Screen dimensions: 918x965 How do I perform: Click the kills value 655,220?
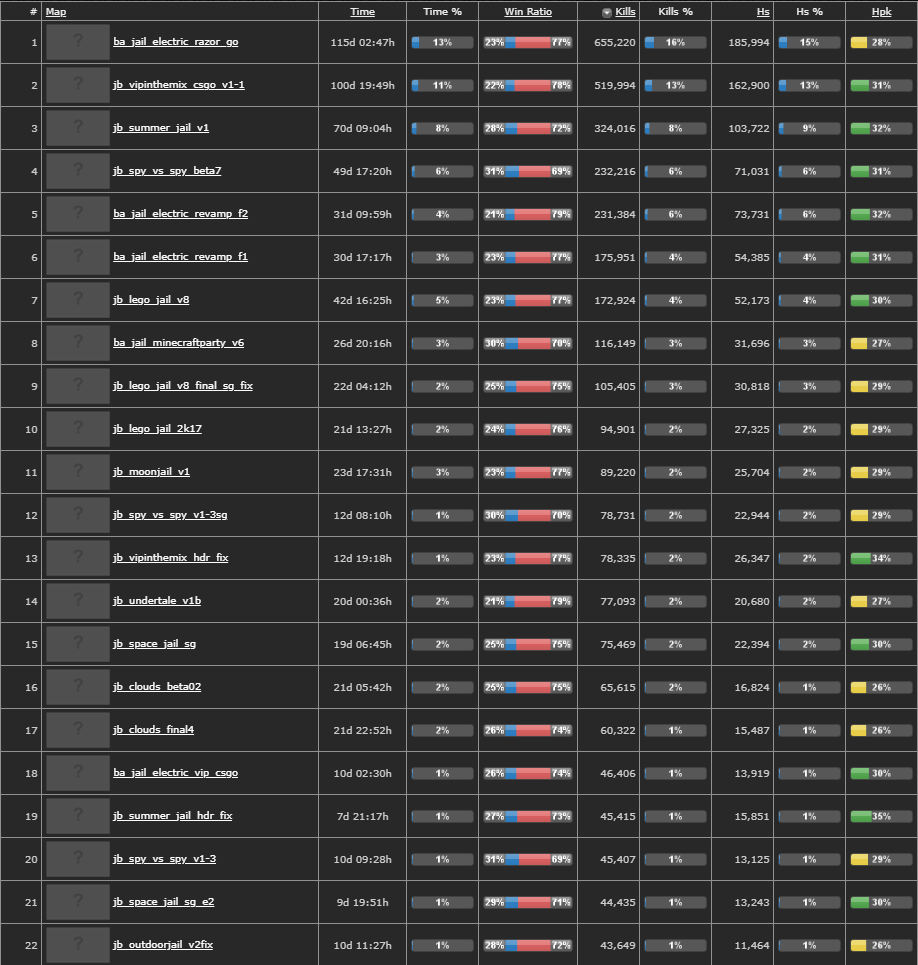point(615,42)
